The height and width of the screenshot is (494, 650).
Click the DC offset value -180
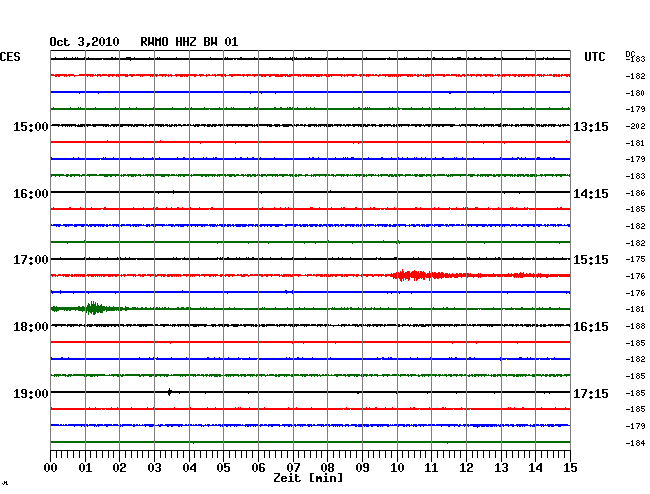point(635,93)
